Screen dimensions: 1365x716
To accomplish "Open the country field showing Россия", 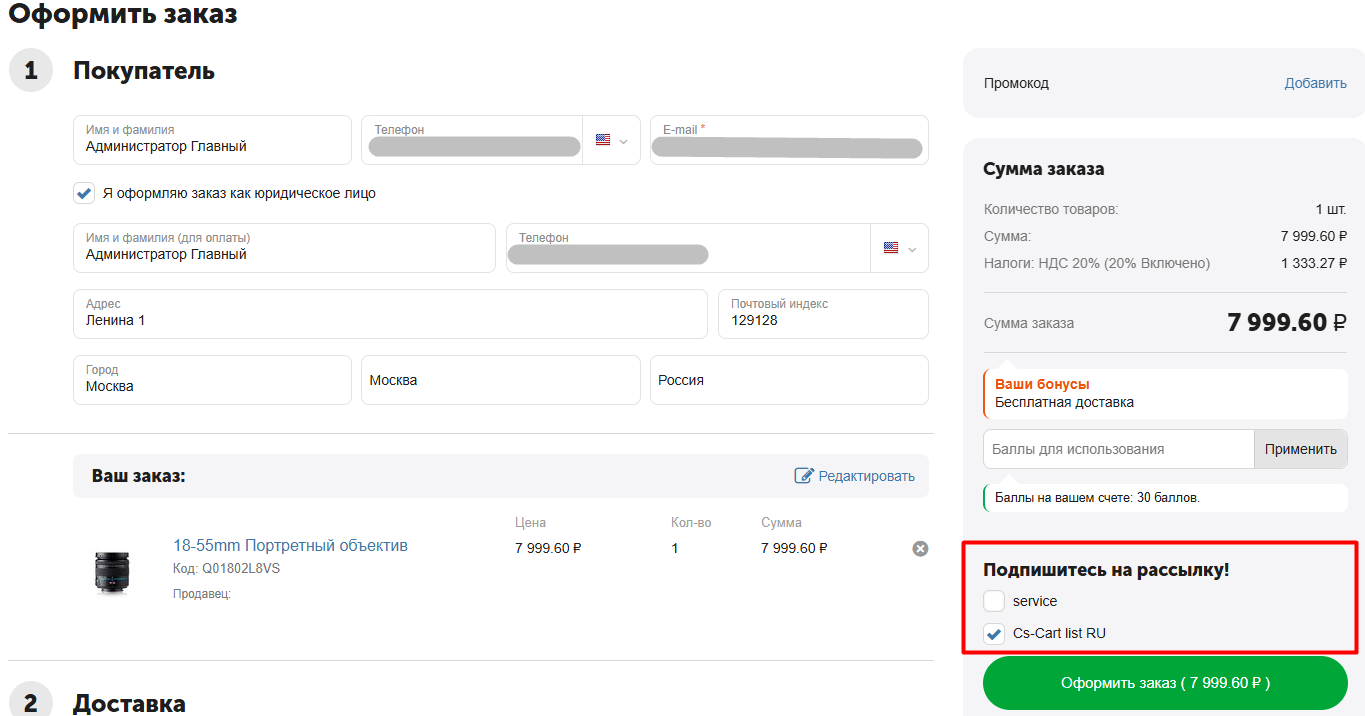I will coord(789,380).
